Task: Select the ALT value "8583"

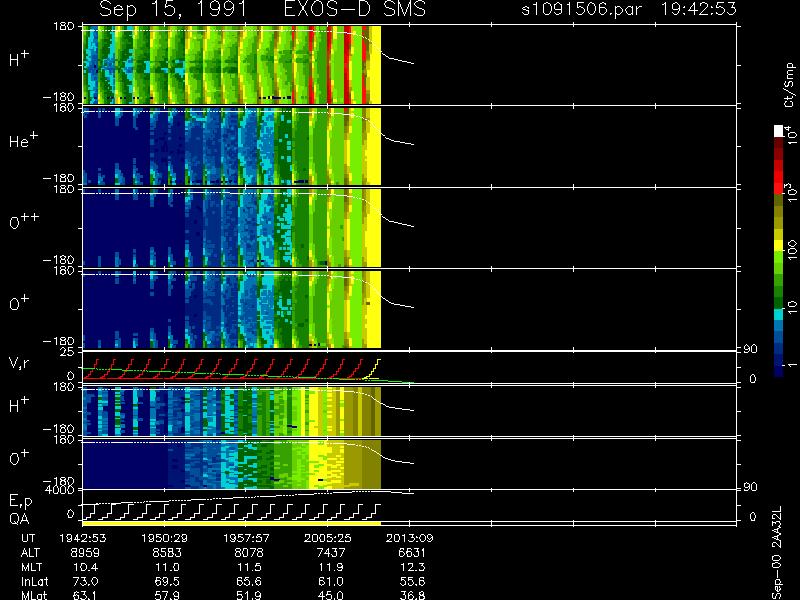Action: (x=167, y=553)
